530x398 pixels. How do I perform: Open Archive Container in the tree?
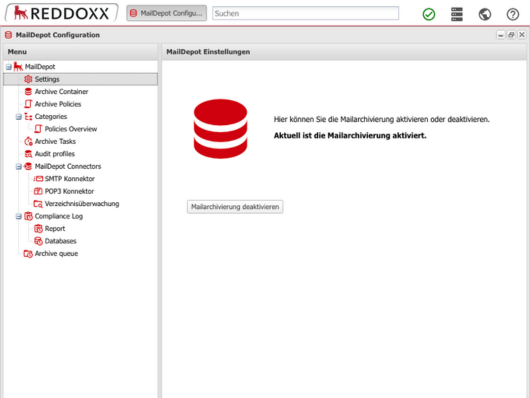point(62,92)
